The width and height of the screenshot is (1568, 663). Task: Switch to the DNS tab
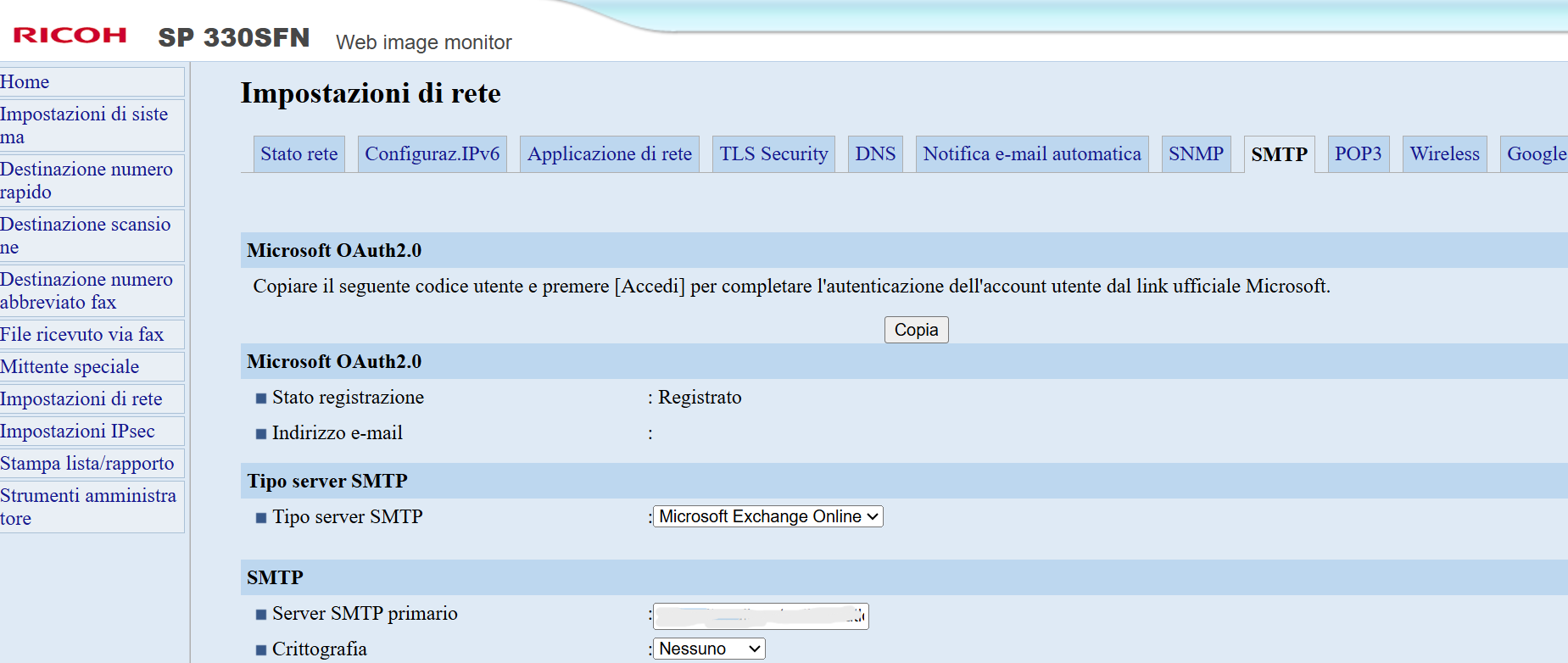(875, 154)
